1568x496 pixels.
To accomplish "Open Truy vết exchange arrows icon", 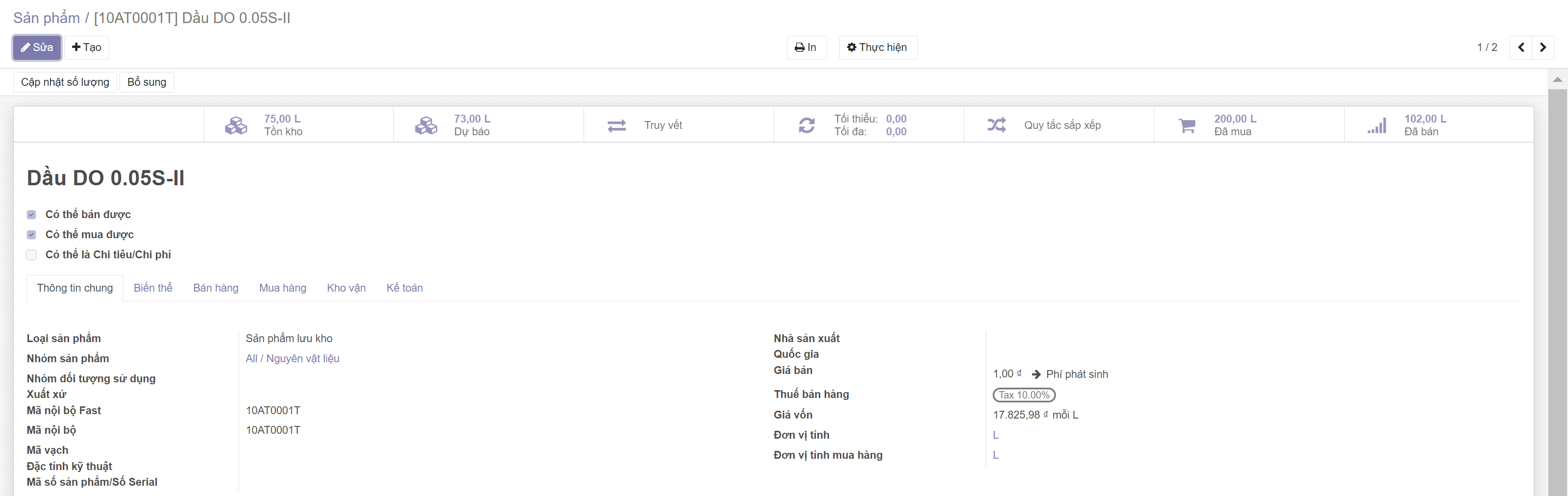I will [x=616, y=125].
